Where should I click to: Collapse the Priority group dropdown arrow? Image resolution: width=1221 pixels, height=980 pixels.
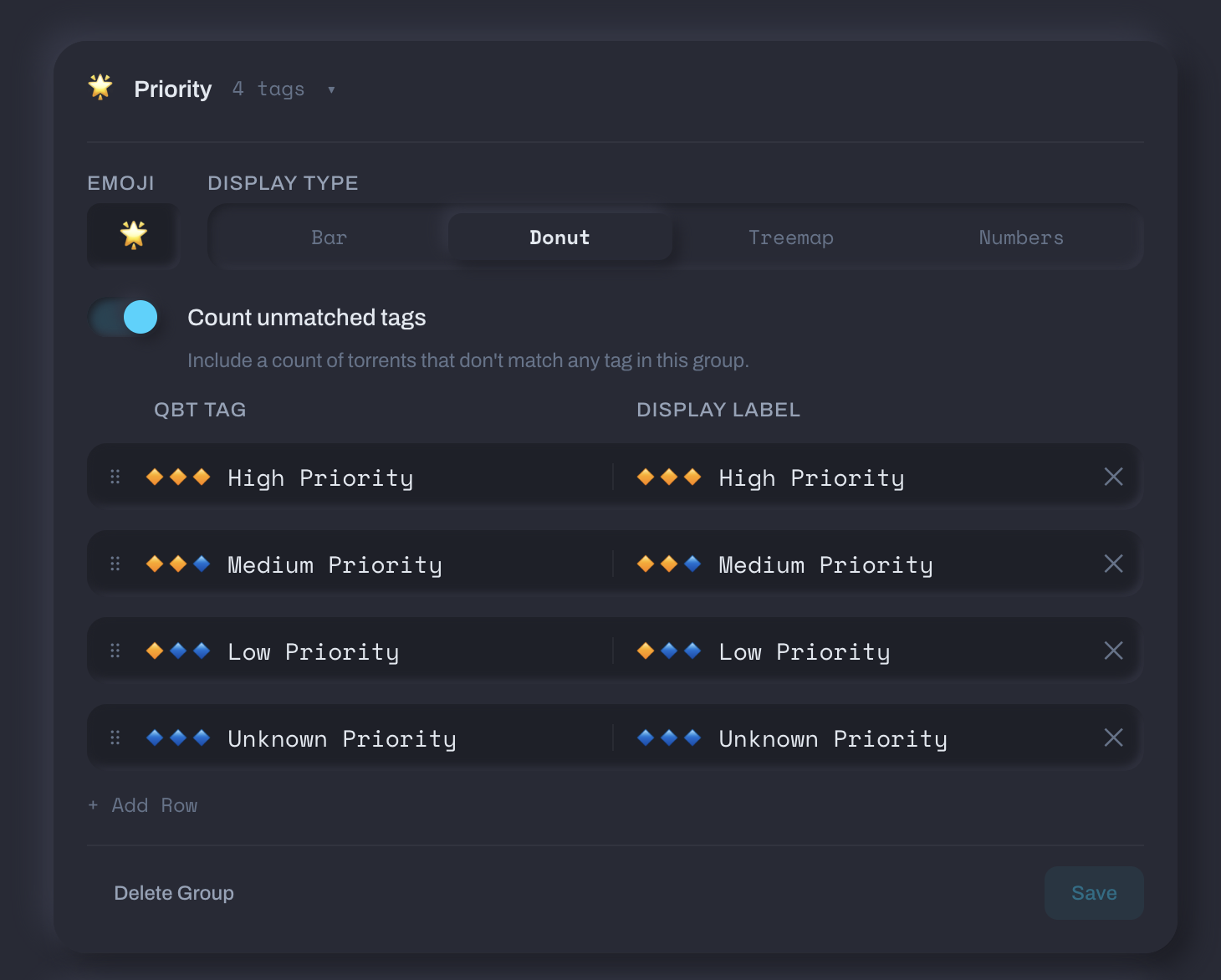tap(331, 90)
